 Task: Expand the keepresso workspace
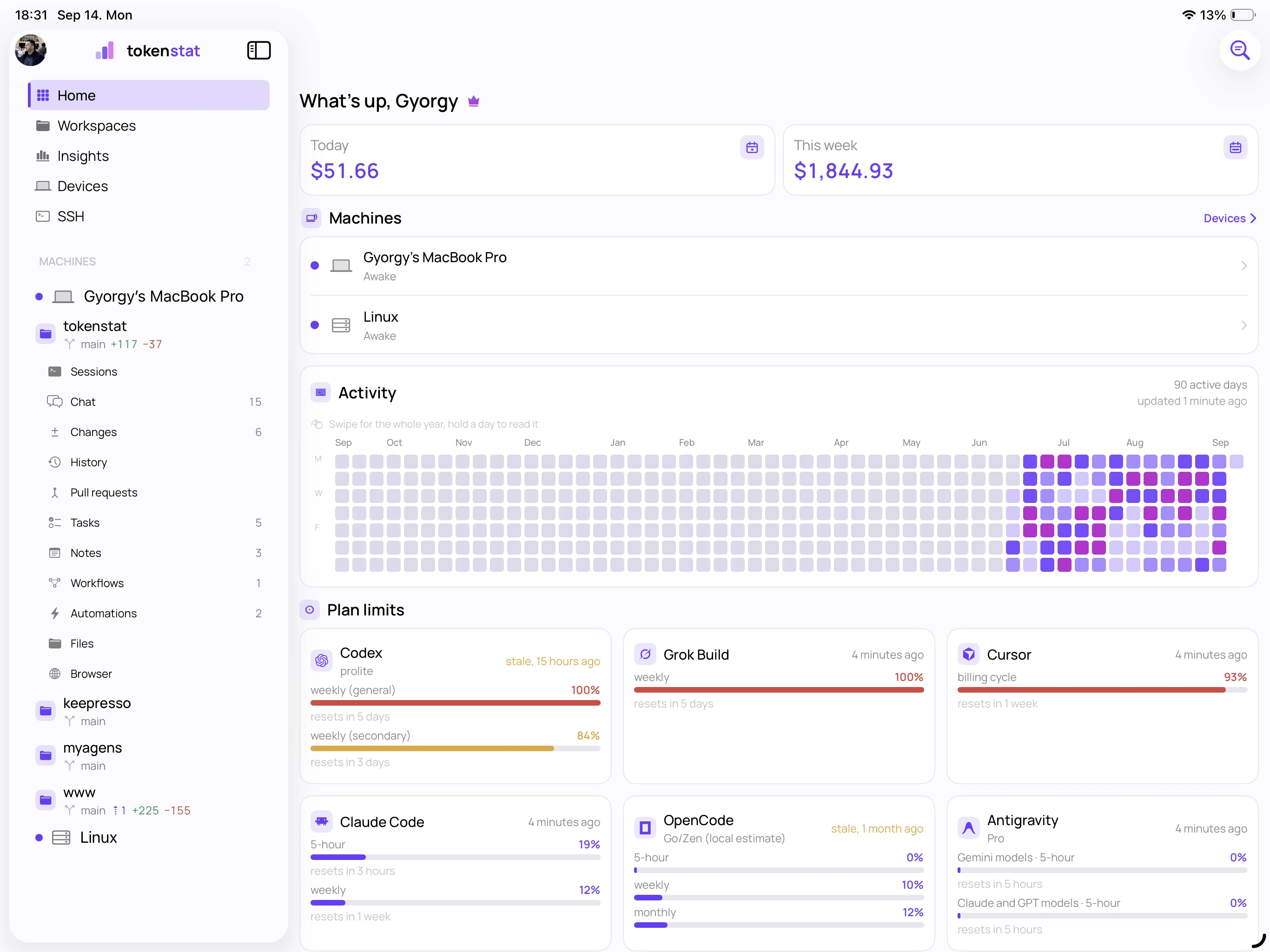click(149, 711)
